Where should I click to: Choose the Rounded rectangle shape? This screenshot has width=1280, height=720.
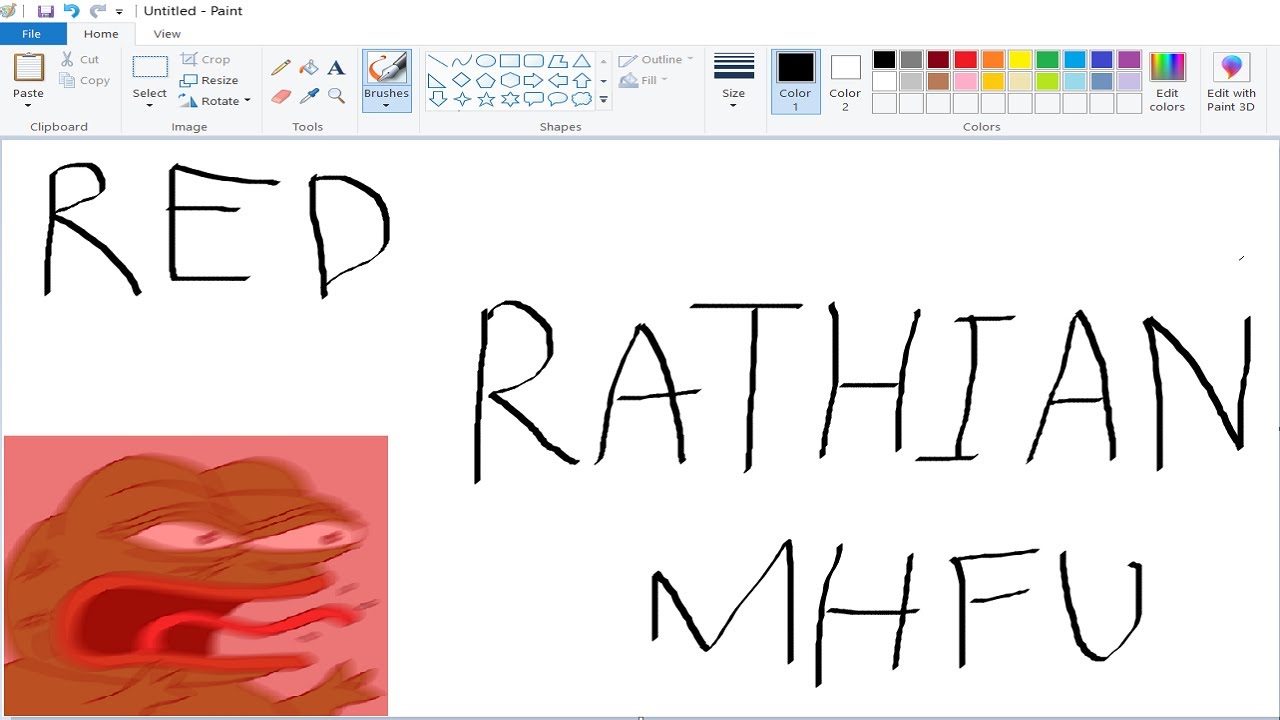534,61
